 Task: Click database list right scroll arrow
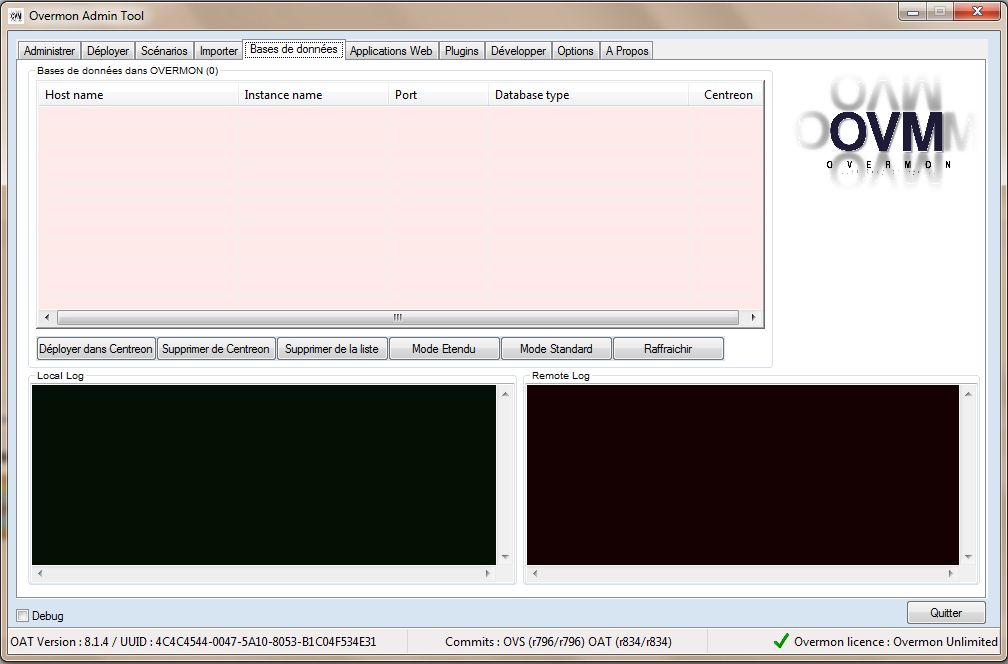click(x=753, y=318)
